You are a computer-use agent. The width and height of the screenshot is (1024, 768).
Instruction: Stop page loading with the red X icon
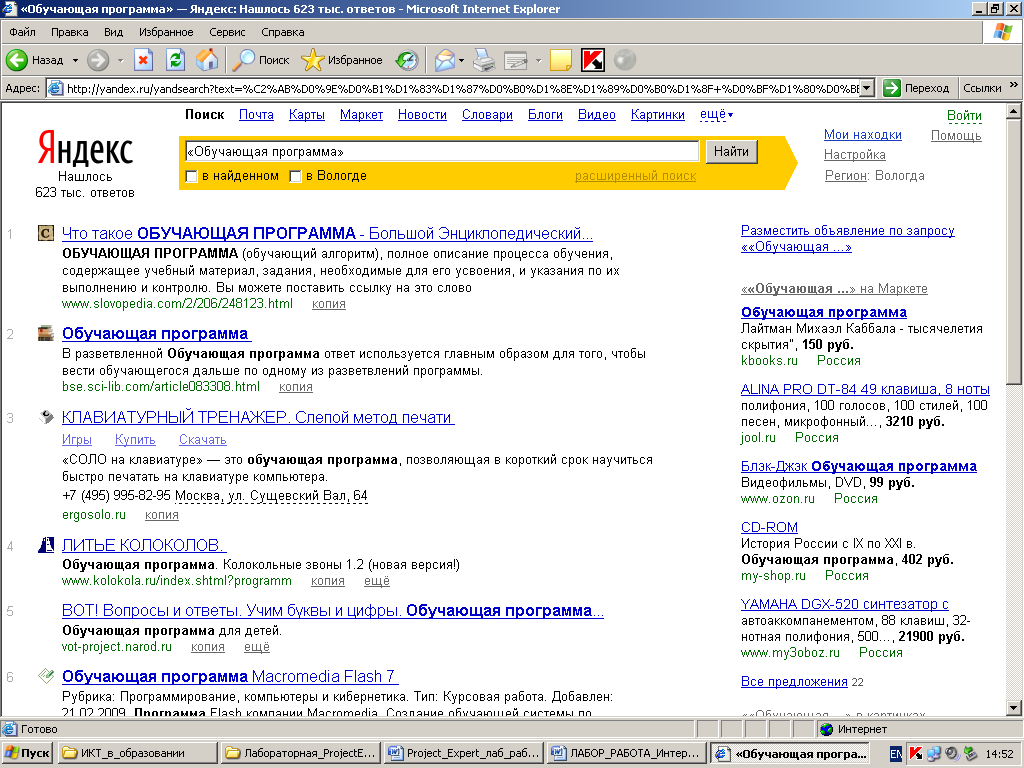[x=143, y=60]
